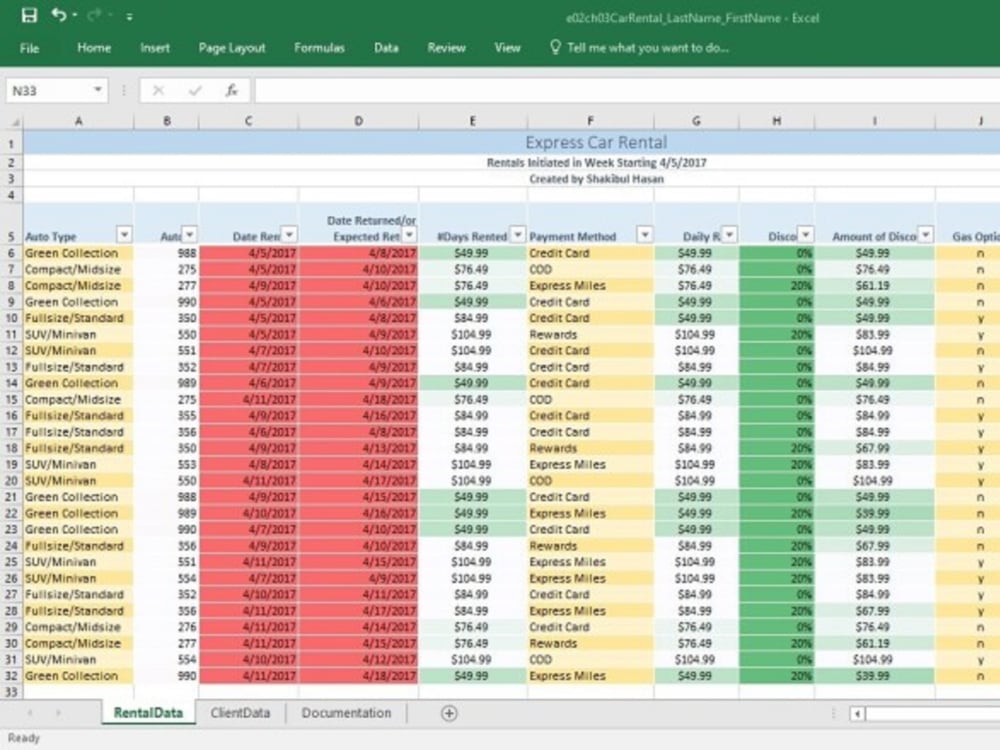Open the File menu
This screenshot has width=1000, height=750.
(x=29, y=48)
